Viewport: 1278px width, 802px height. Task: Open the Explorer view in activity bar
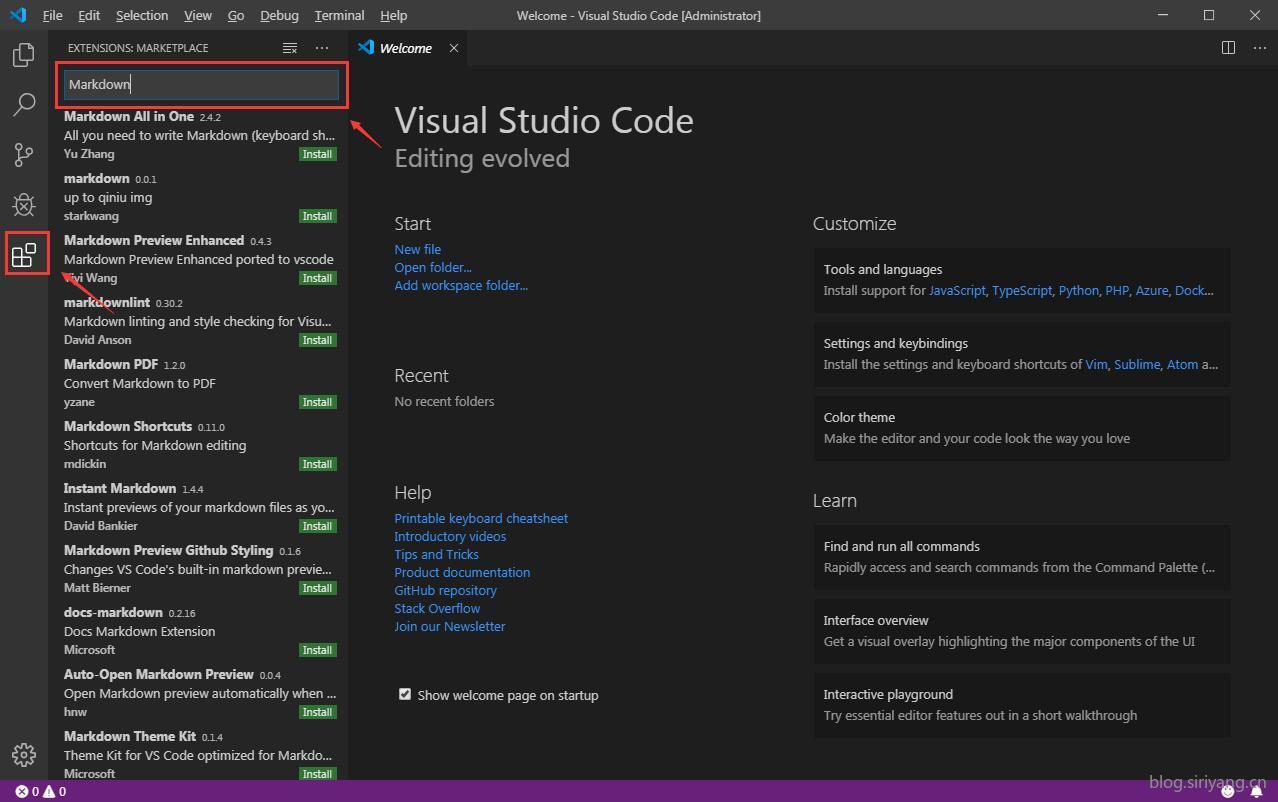pos(24,55)
